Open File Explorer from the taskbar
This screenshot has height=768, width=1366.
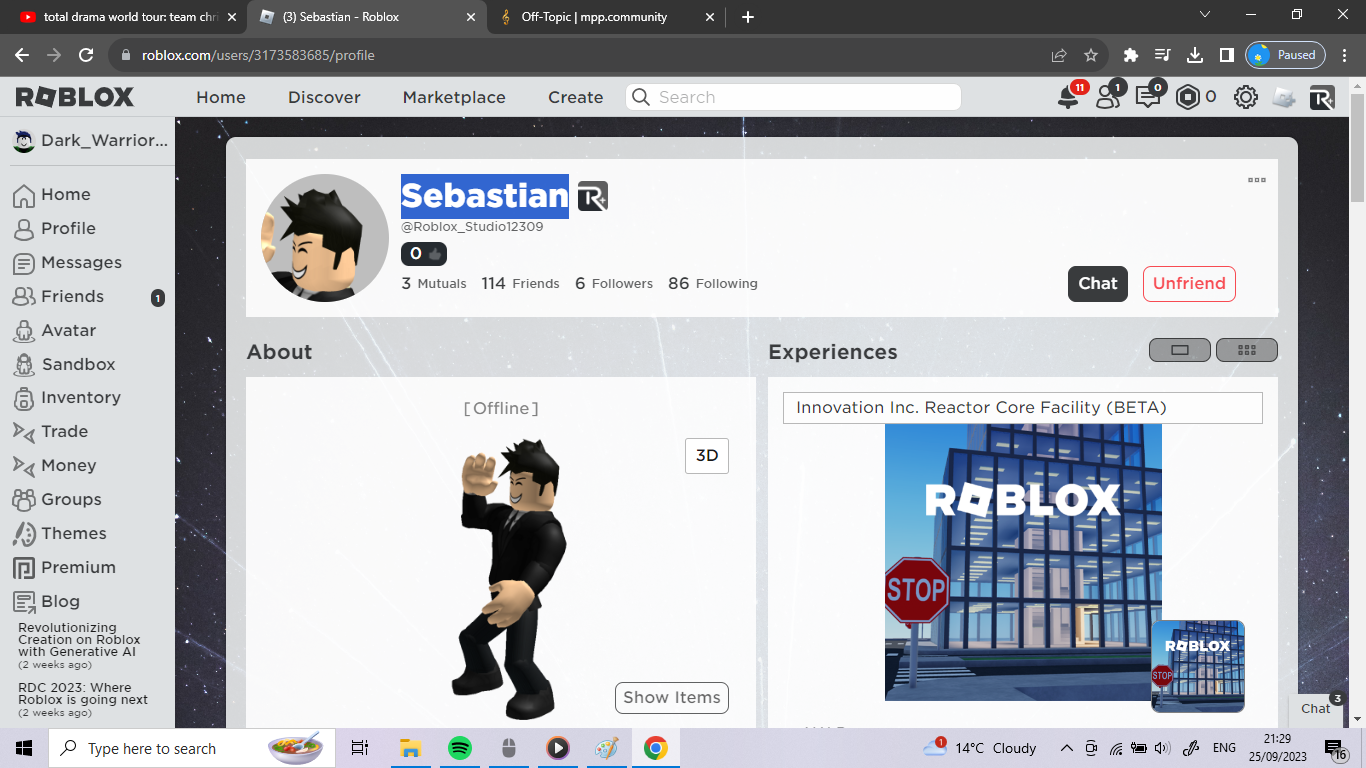coord(409,748)
